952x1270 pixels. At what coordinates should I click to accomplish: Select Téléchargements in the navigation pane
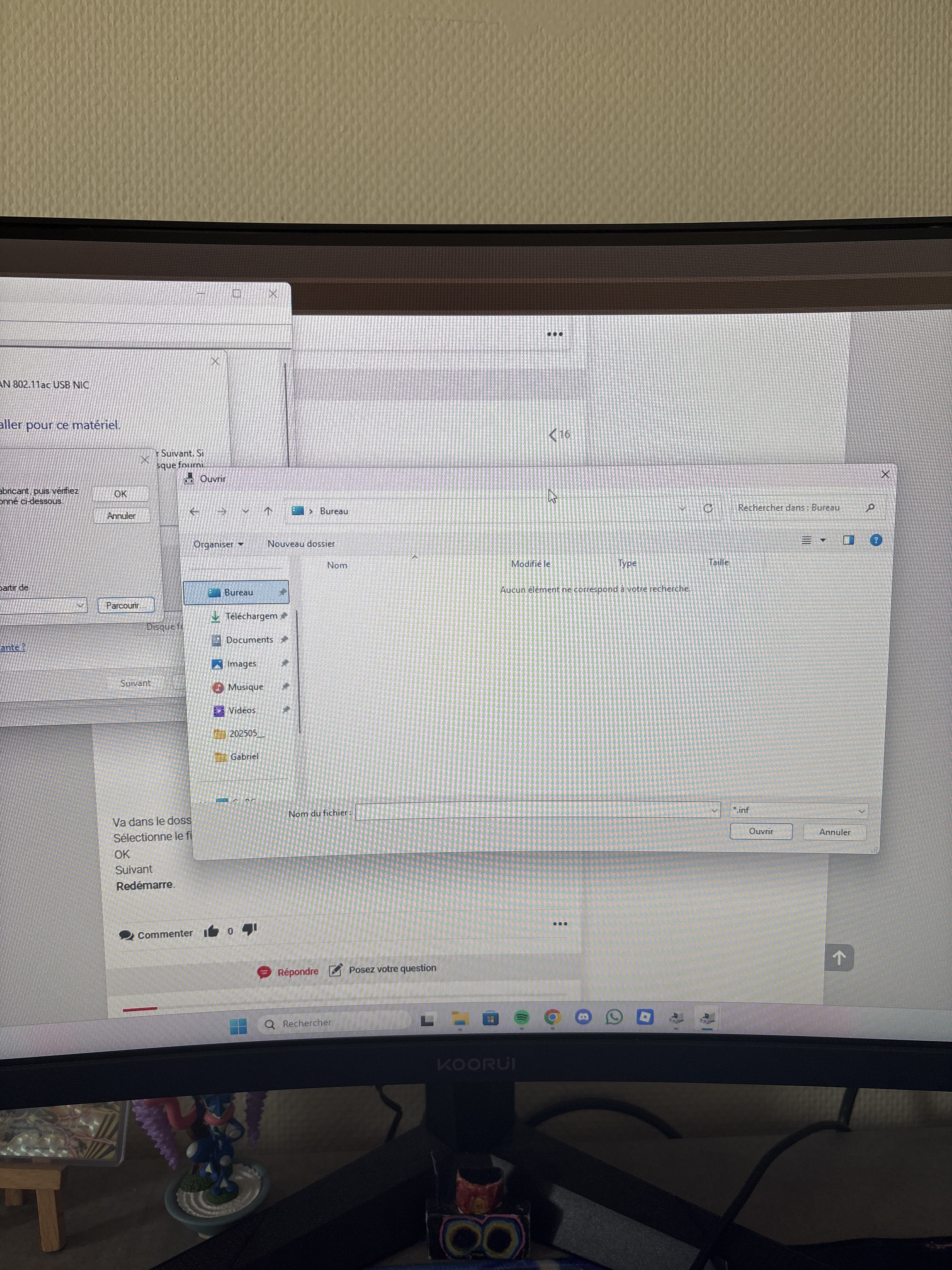pyautogui.click(x=251, y=616)
